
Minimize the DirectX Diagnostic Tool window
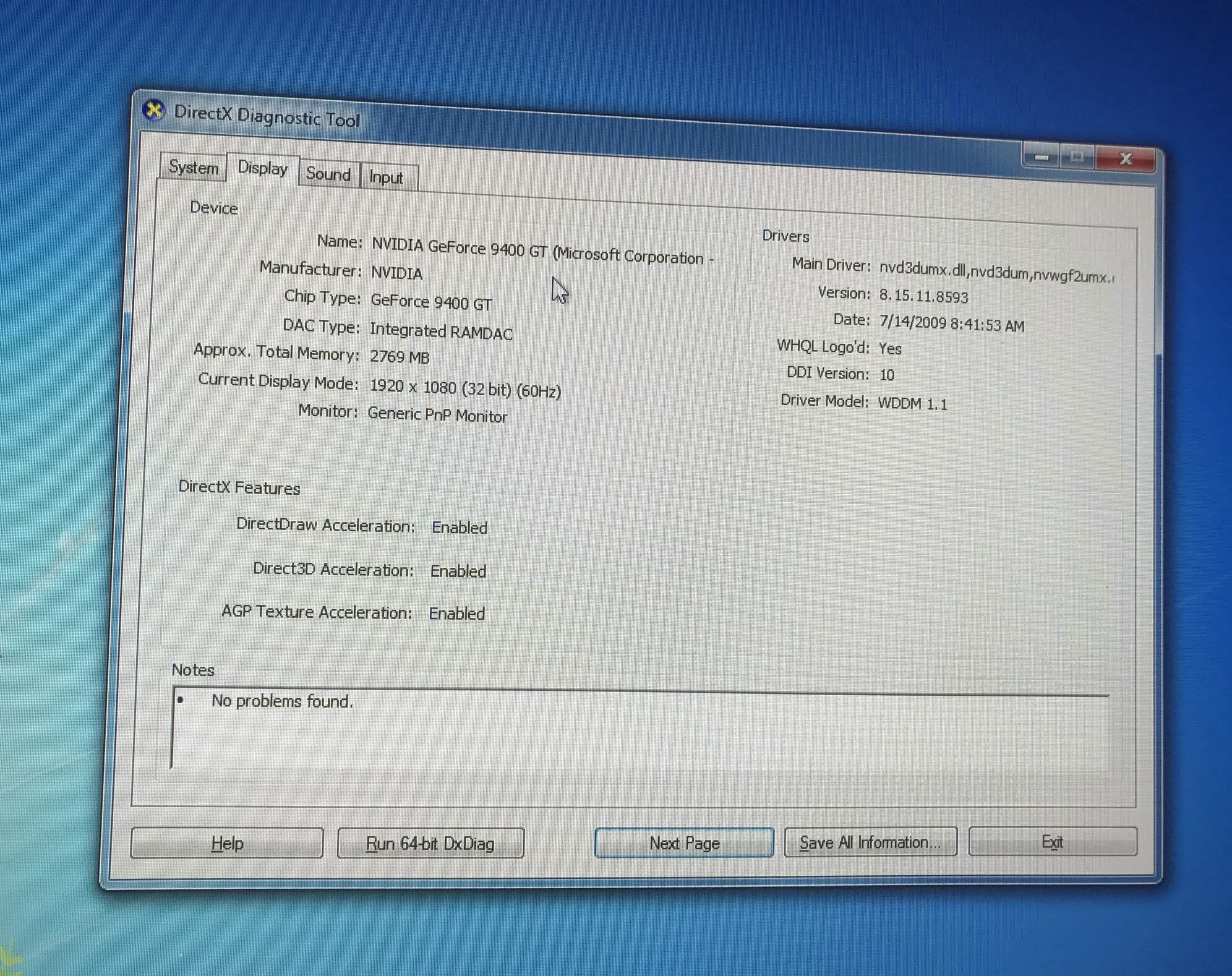coord(1042,157)
